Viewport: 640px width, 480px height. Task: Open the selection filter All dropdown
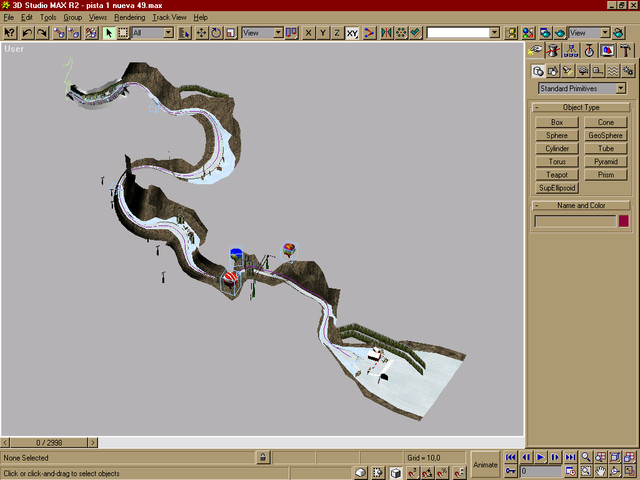(x=169, y=33)
